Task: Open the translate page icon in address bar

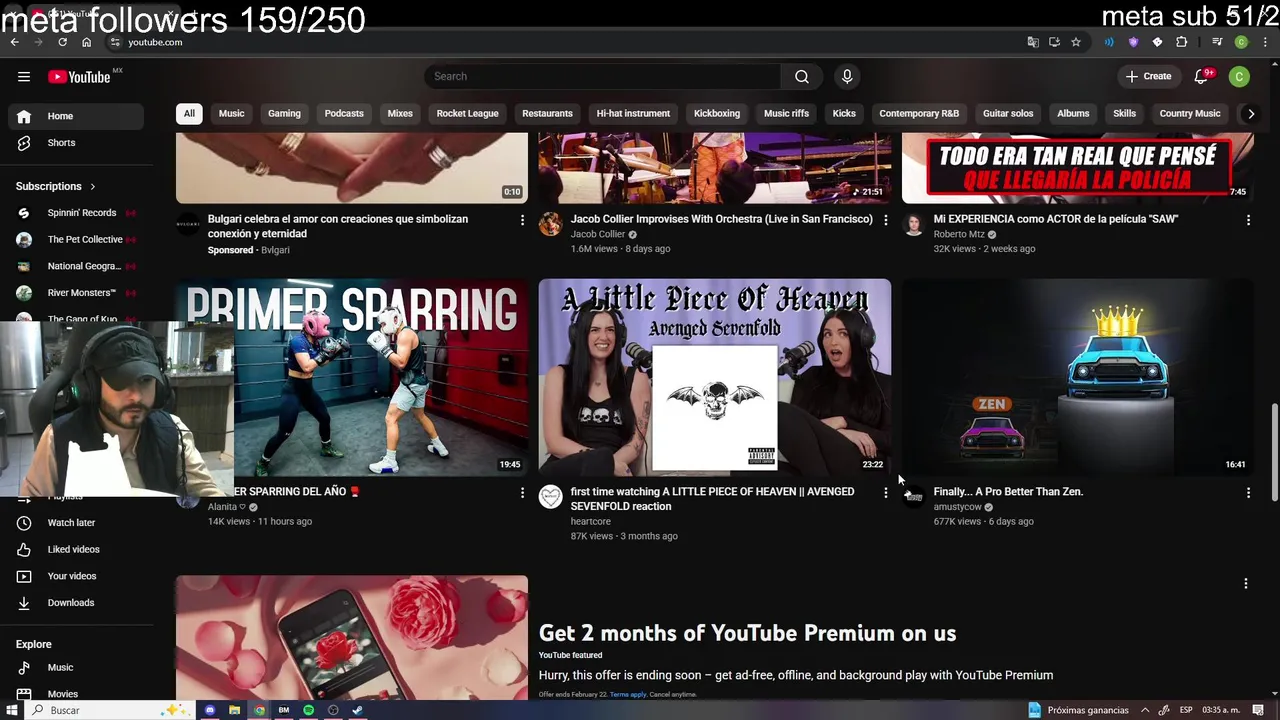Action: (x=1033, y=42)
